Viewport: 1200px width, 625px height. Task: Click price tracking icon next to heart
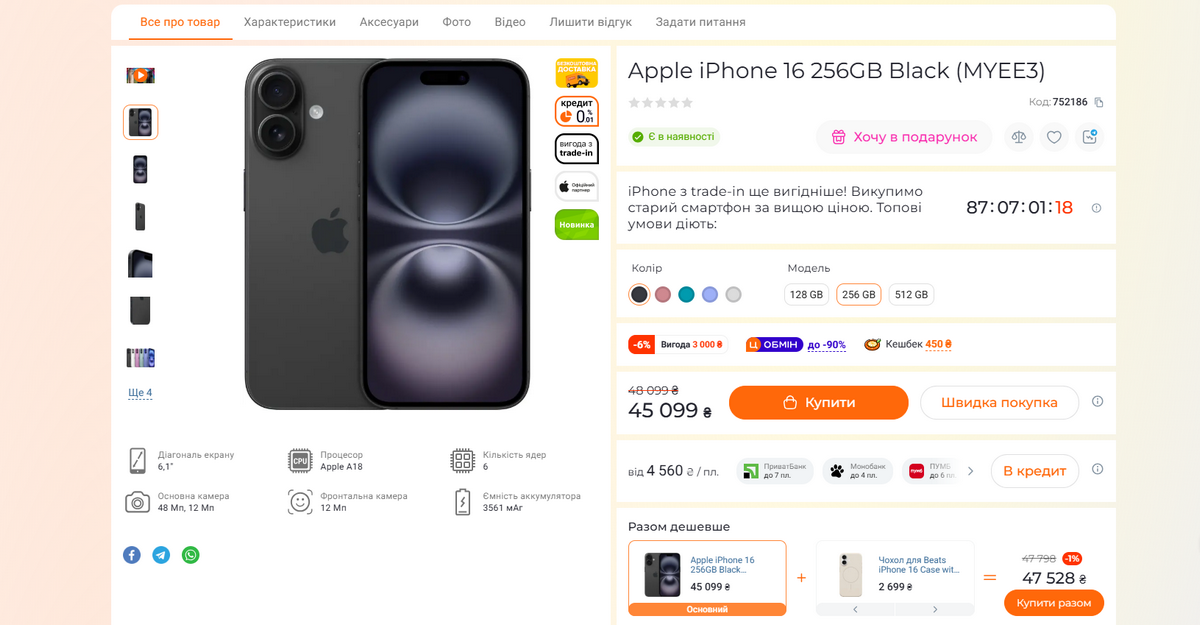tap(1089, 137)
